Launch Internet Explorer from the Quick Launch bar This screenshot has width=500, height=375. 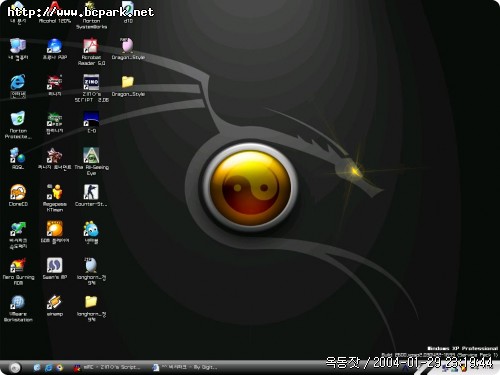click(48, 367)
